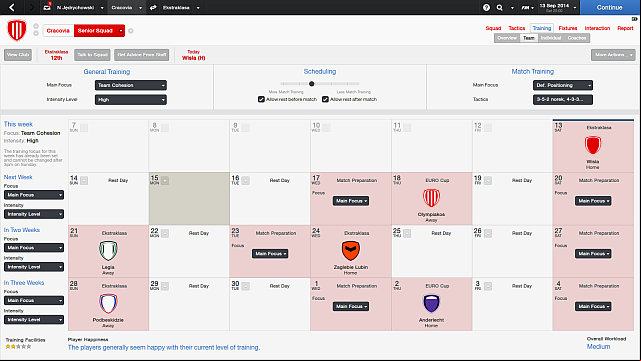Open the Tactics menu
The height and width of the screenshot is (361, 641).
[x=517, y=28]
